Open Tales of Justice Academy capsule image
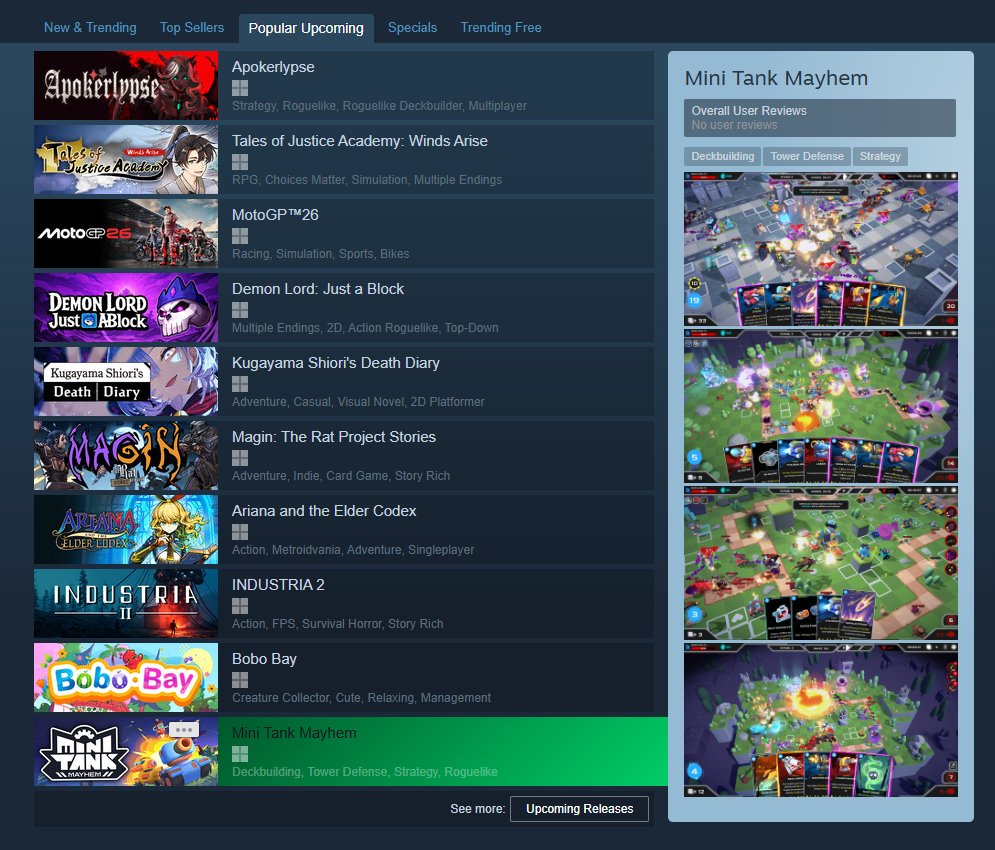The width and height of the screenshot is (995, 850). point(126,159)
